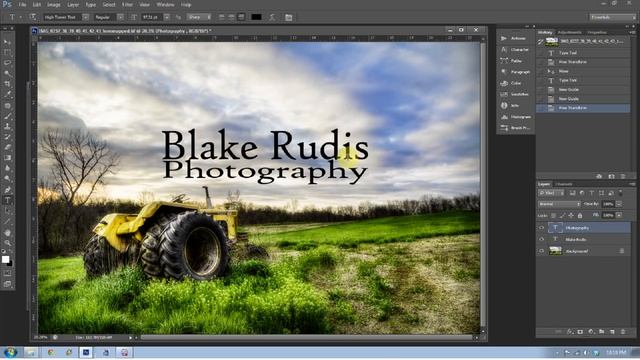Create new snapshot in History panel
Viewport: 640px width, 360px height.
611,176
